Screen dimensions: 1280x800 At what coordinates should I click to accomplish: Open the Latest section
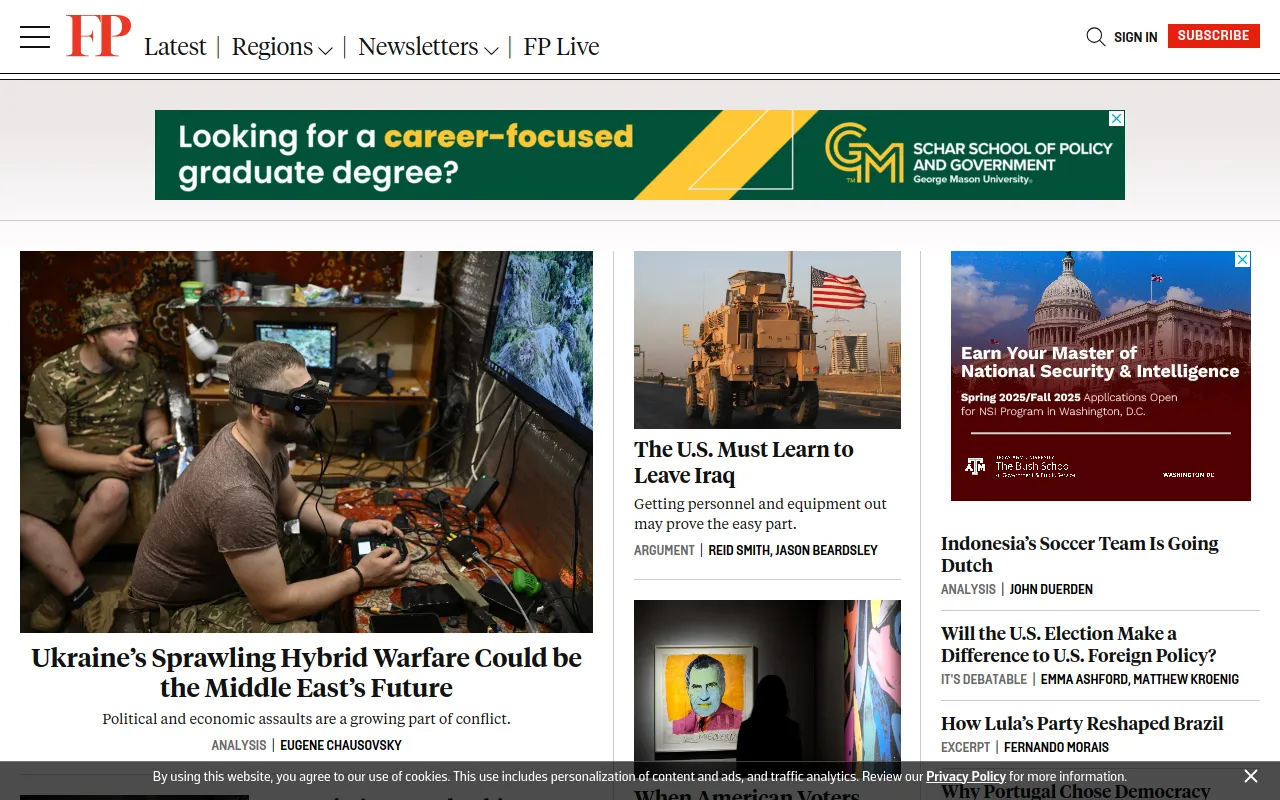pos(175,47)
